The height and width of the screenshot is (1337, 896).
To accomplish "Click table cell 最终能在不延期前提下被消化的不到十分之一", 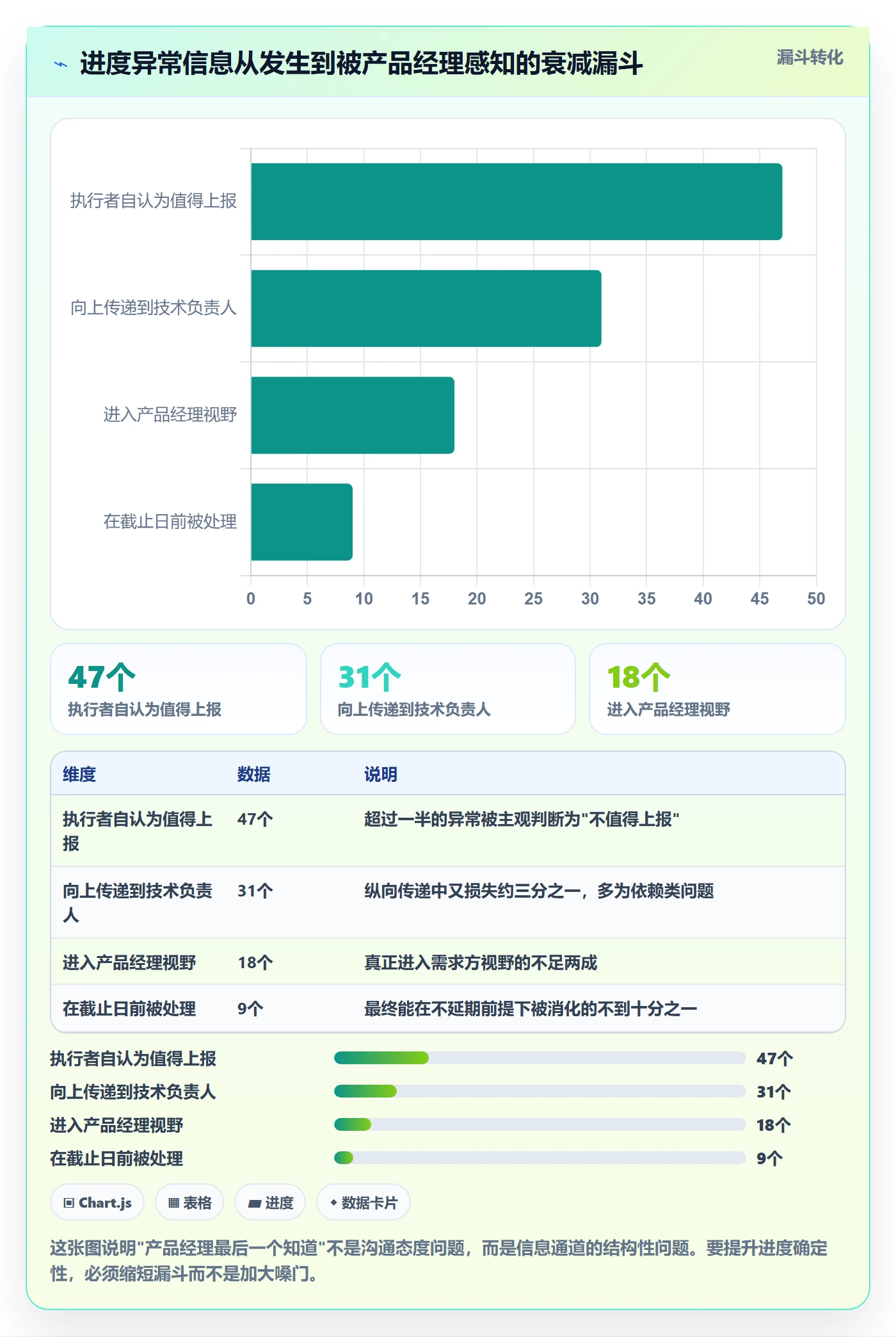I will click(x=531, y=1009).
